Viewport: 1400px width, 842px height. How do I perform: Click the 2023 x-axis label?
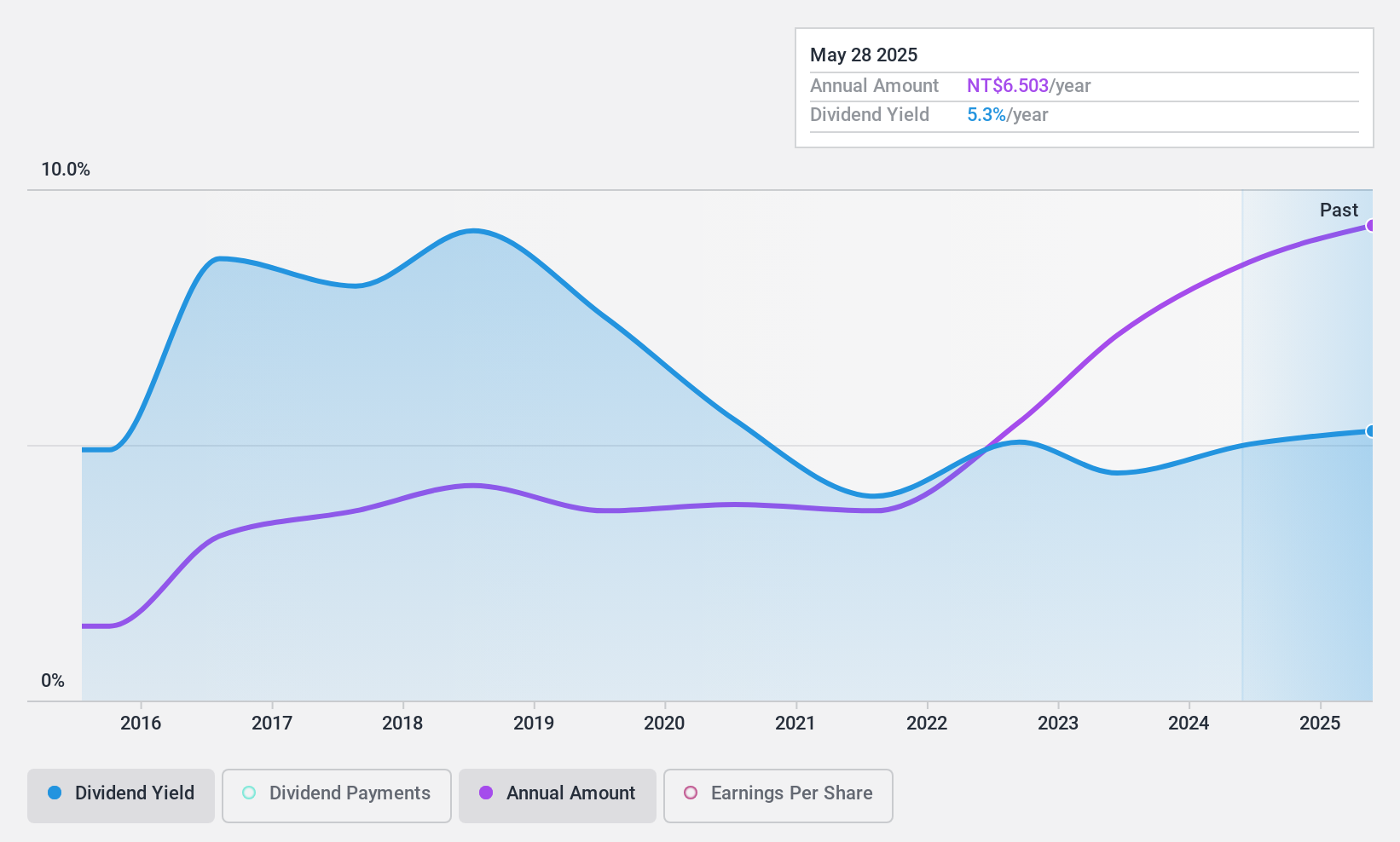tap(1058, 724)
